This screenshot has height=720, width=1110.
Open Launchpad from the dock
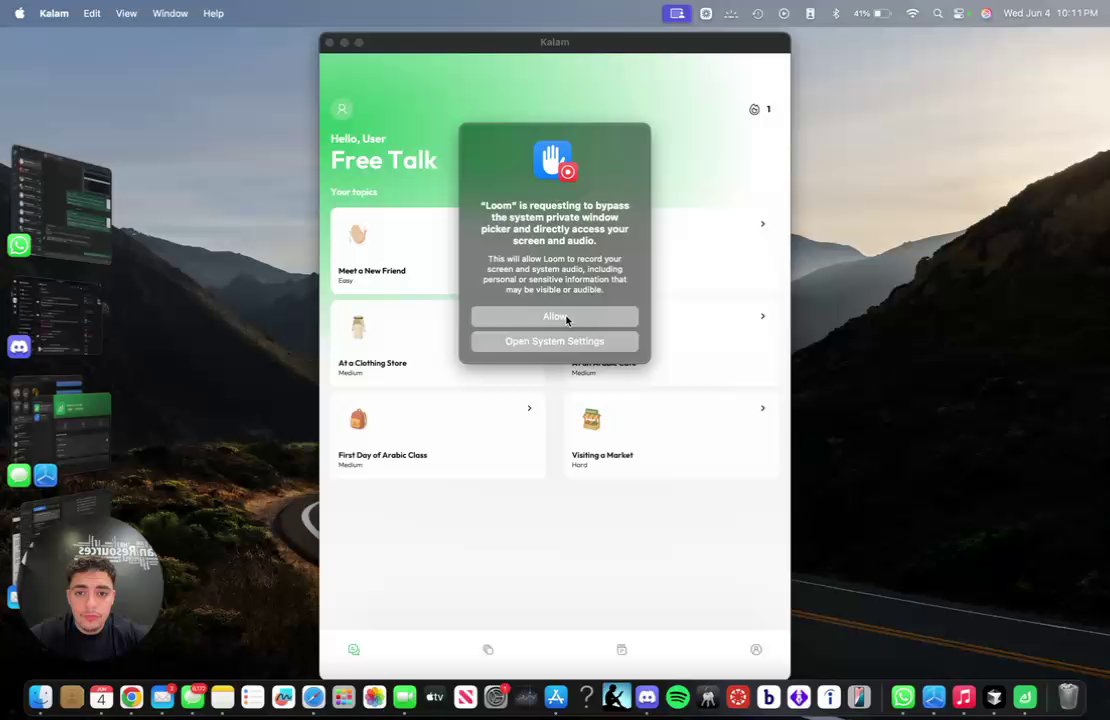(344, 697)
